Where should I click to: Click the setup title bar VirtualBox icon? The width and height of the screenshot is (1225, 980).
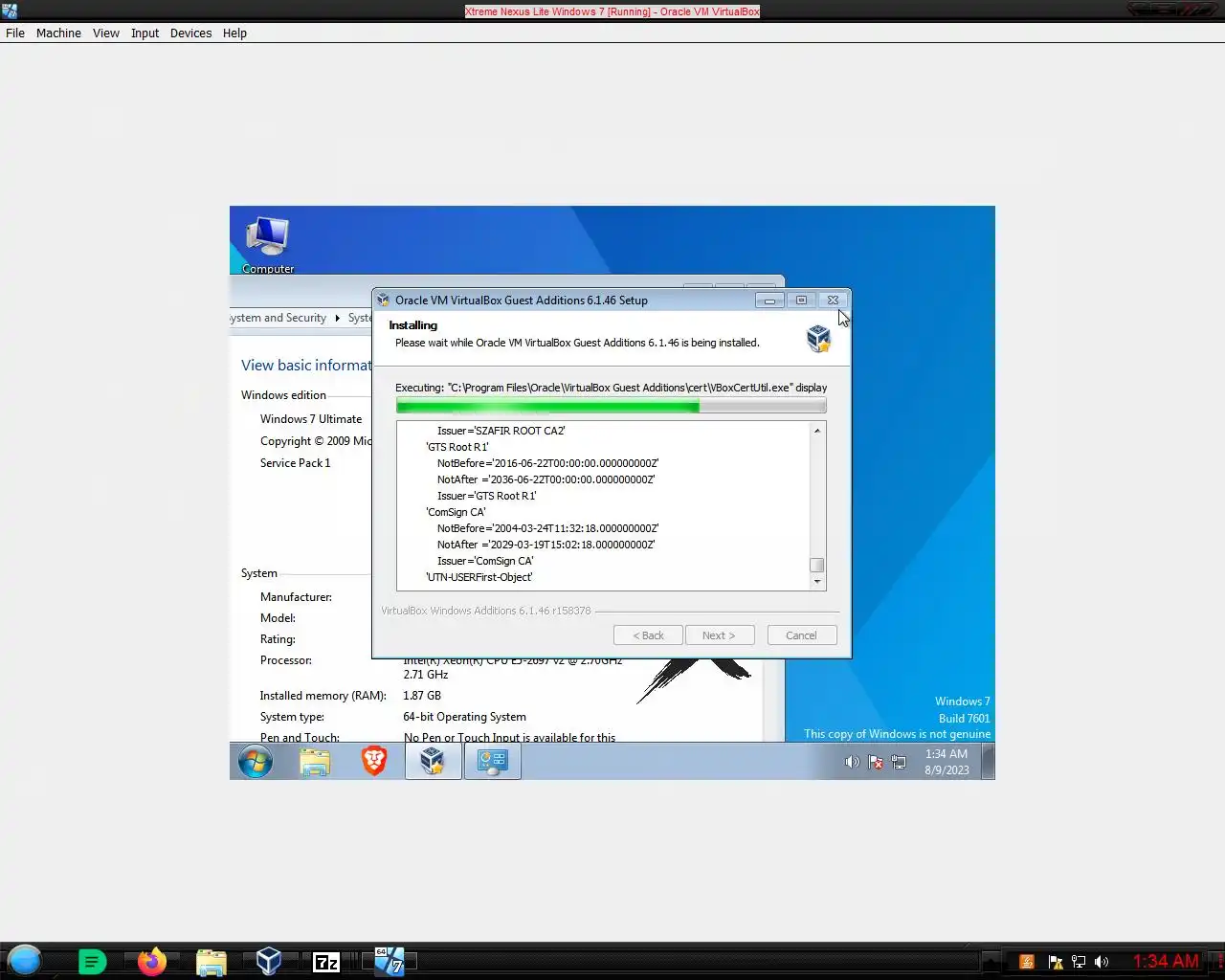384,300
